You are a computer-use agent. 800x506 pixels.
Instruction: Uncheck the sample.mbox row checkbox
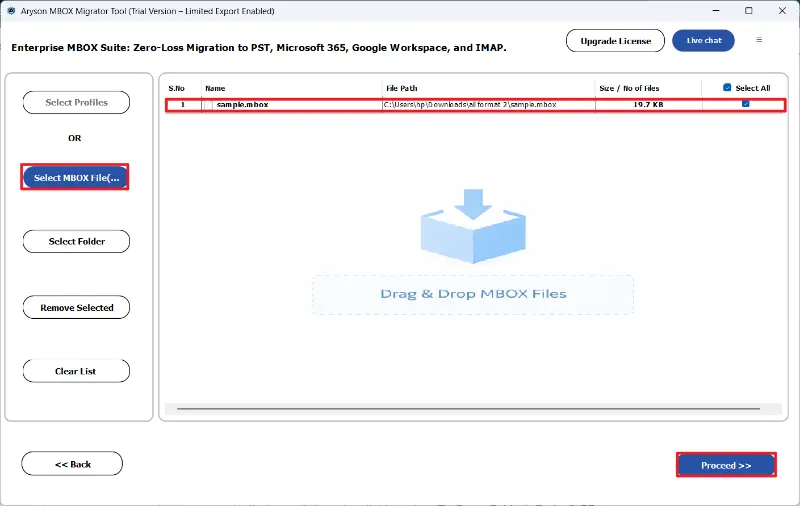745,104
